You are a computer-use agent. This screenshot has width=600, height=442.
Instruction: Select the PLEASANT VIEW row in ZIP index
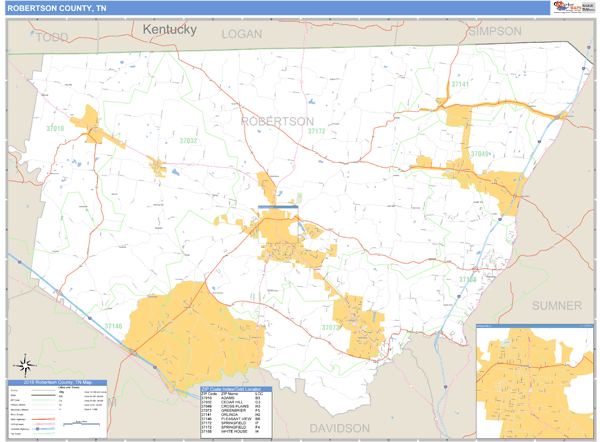point(232,419)
